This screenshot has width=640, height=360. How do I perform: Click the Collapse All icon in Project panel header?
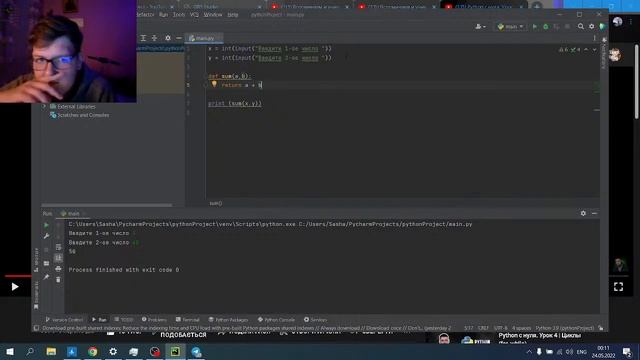pos(154,38)
